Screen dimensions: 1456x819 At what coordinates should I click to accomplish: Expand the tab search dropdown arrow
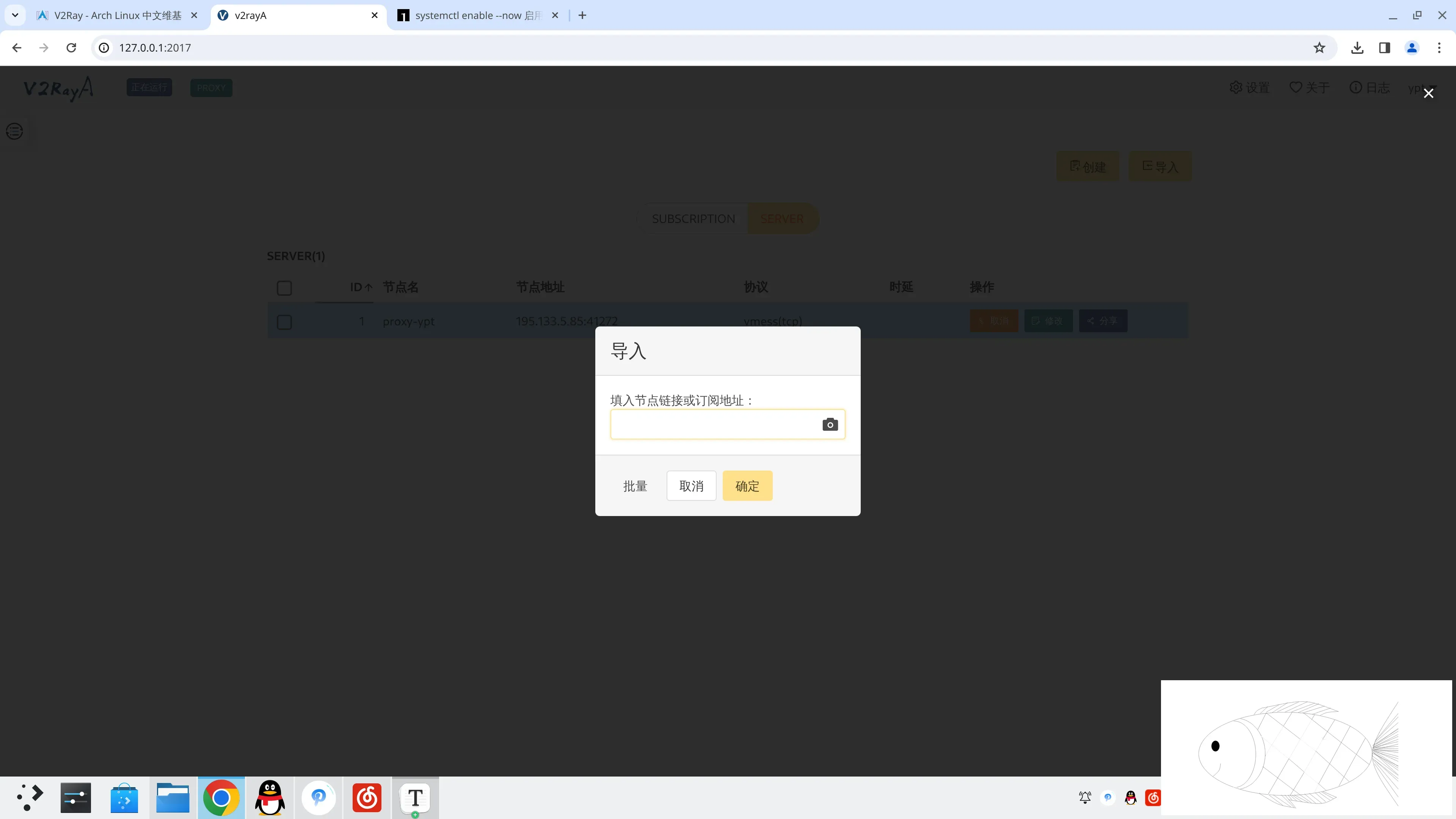click(15, 15)
